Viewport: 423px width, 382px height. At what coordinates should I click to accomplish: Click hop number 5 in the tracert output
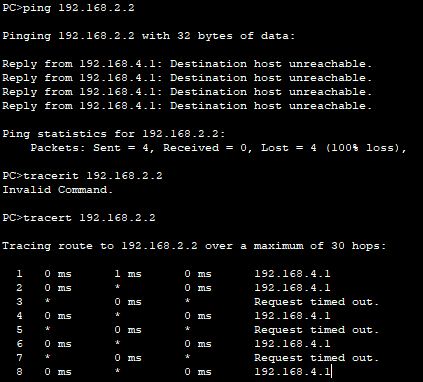coord(19,330)
